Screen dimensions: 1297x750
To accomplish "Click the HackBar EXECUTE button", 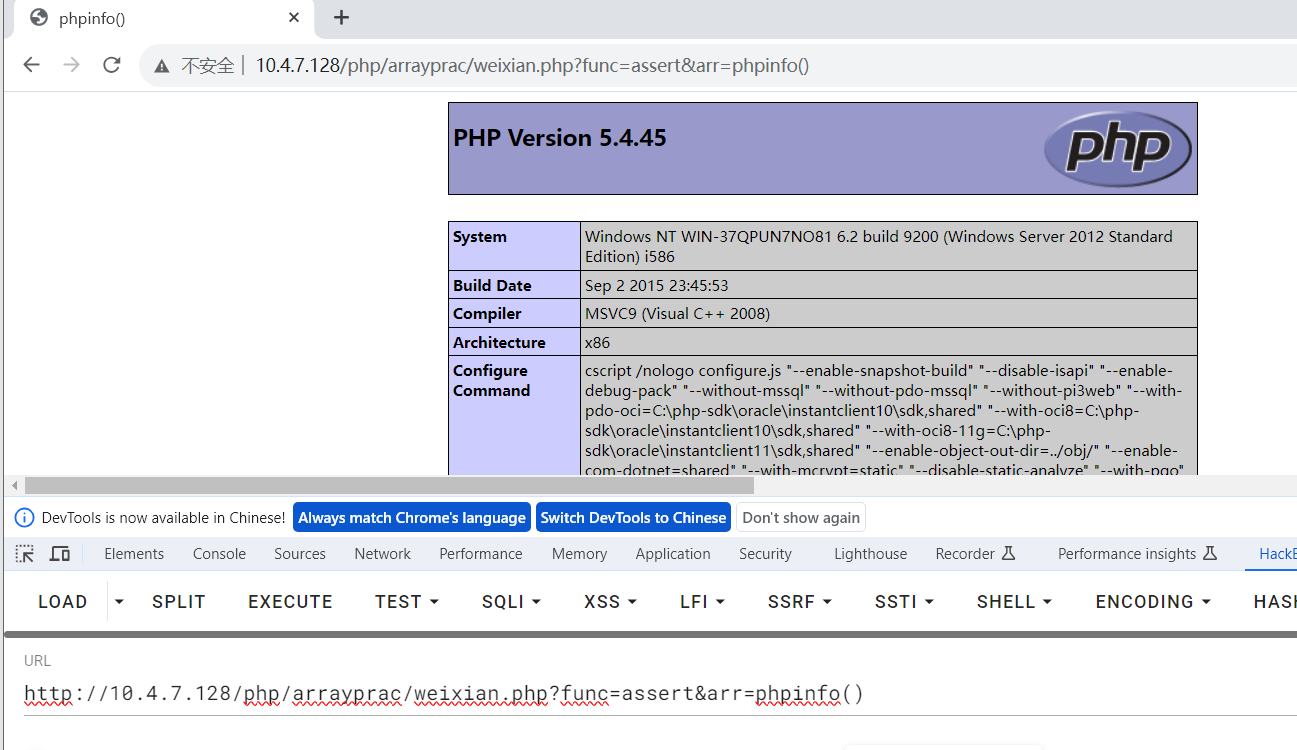I will [290, 601].
